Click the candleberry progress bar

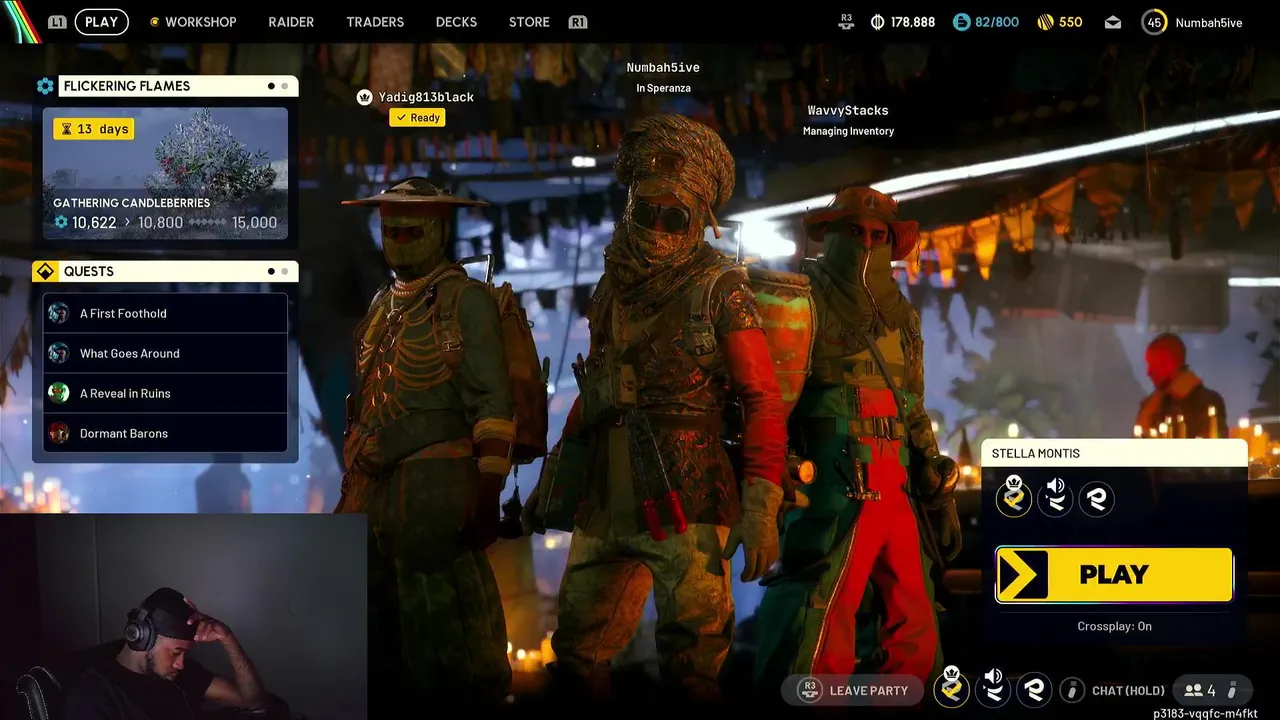point(208,223)
